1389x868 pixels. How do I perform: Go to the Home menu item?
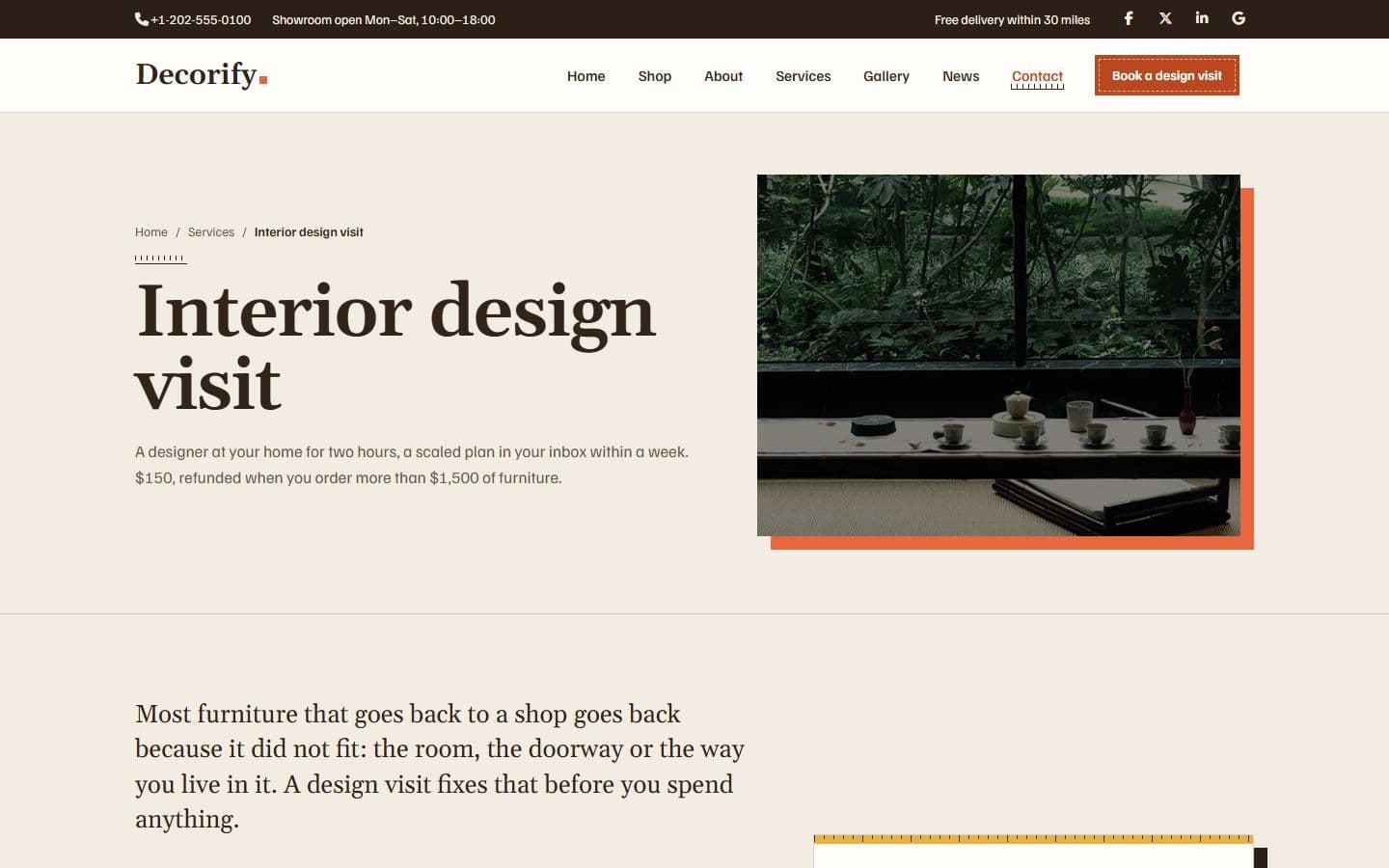586,76
